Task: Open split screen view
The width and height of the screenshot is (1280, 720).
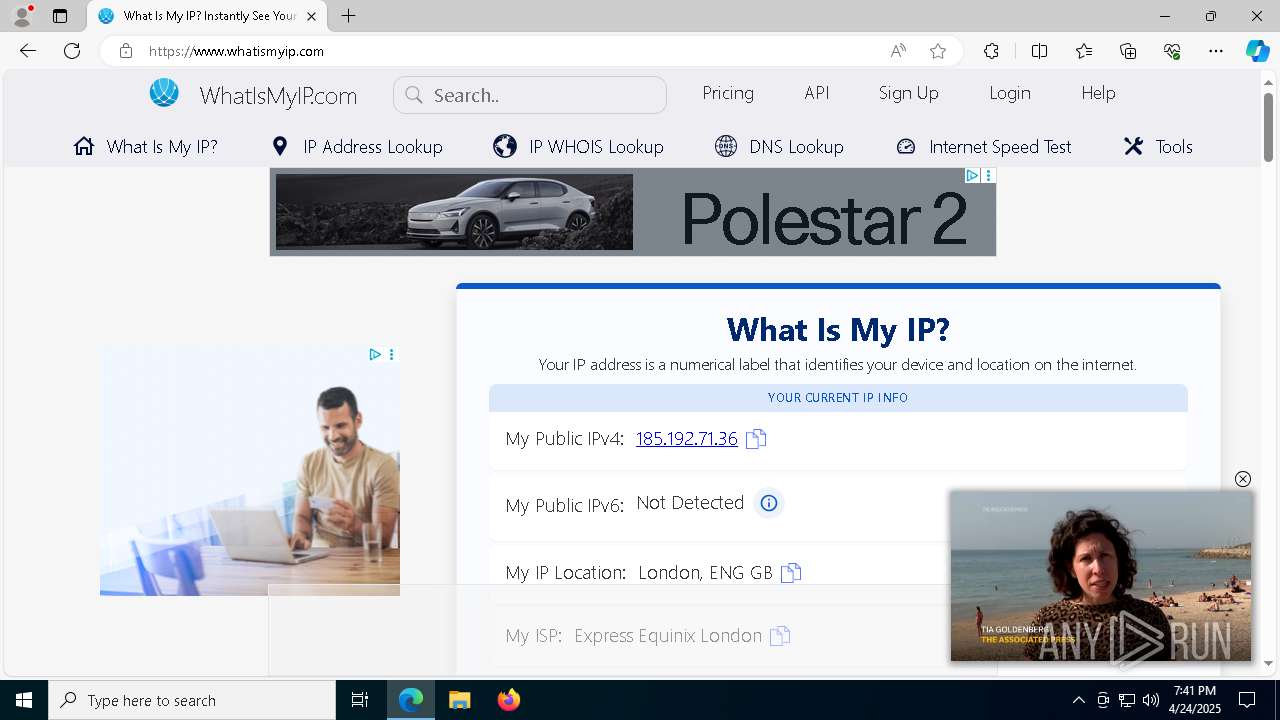Action: pos(1039,51)
